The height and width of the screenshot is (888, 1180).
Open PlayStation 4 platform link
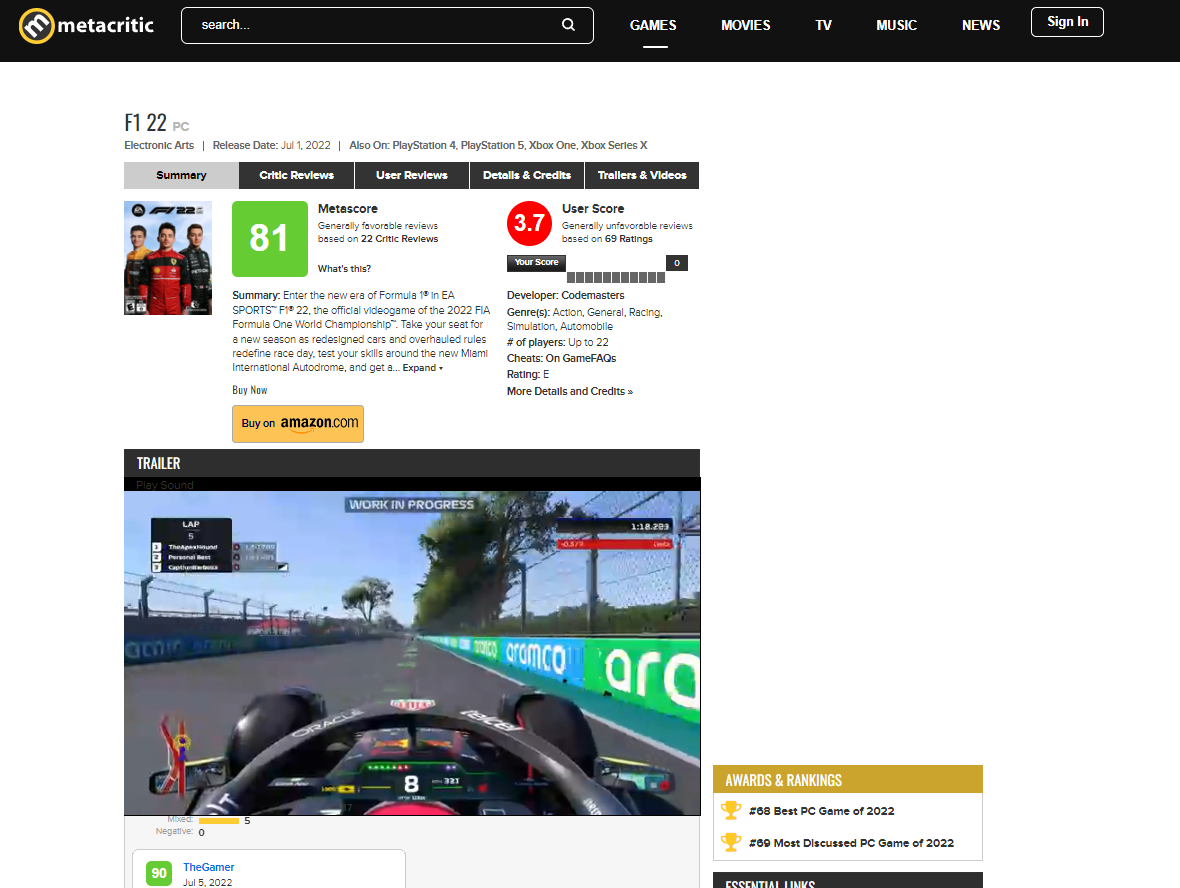[424, 145]
